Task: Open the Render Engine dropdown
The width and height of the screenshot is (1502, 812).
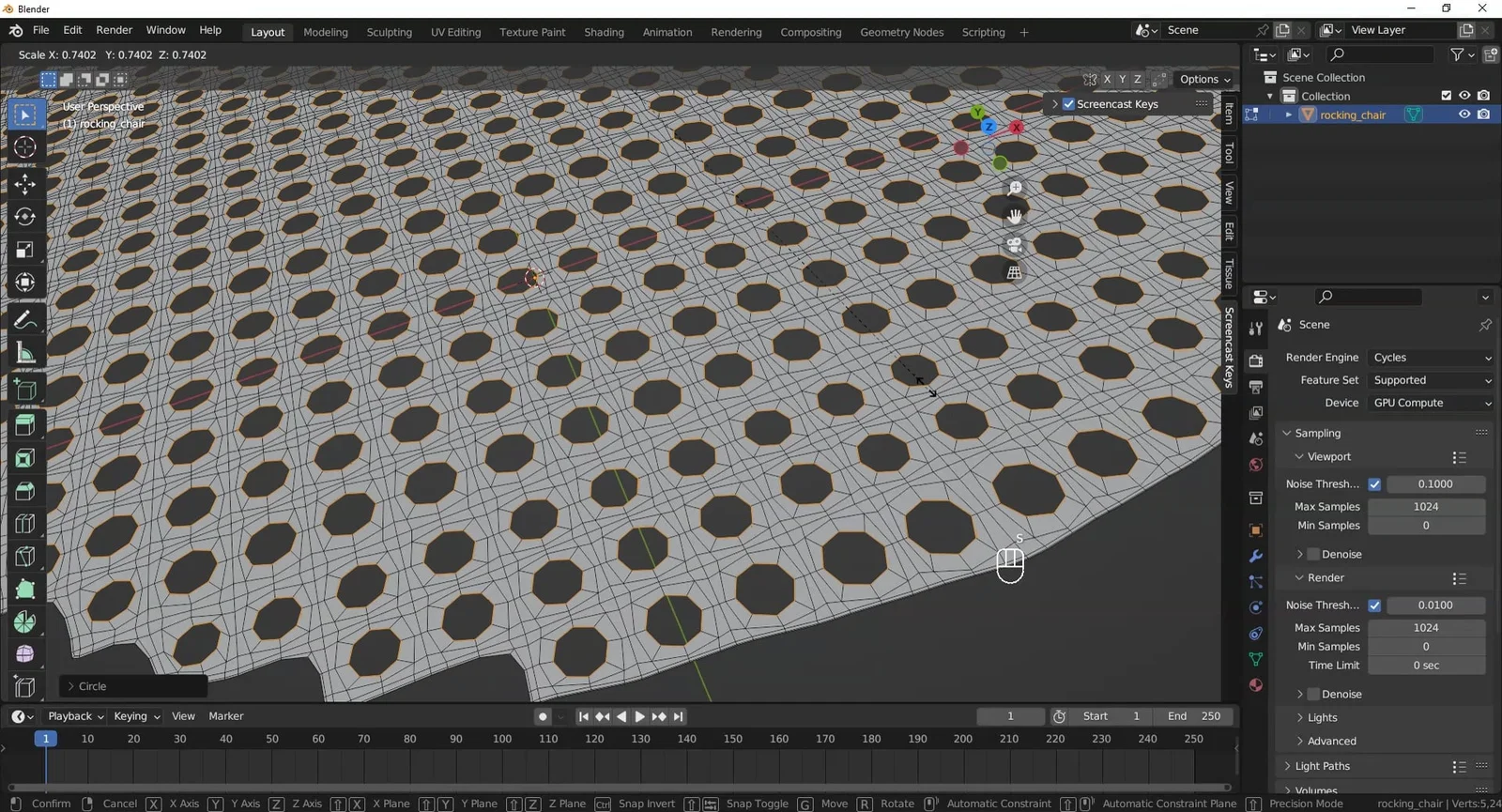Action: [x=1431, y=358]
